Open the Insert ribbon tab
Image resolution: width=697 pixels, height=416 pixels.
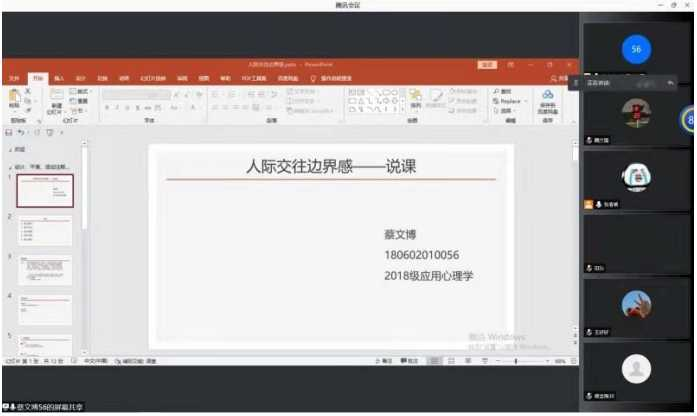[59, 77]
